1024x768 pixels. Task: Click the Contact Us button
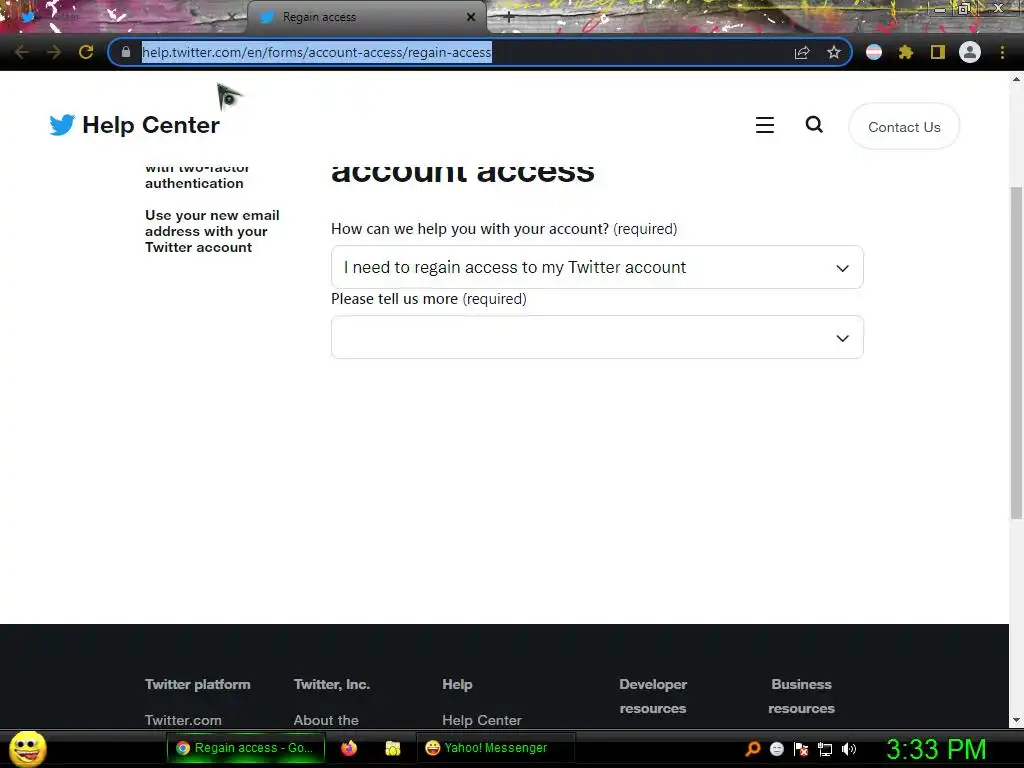click(x=904, y=127)
